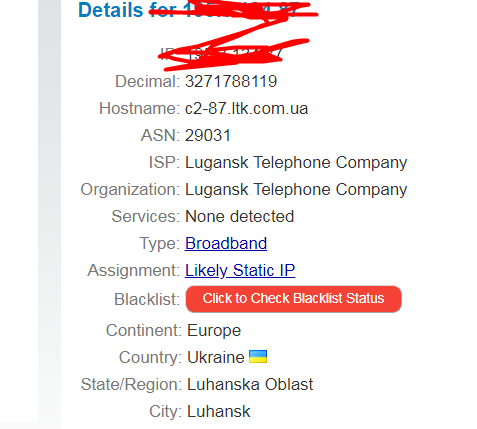Viewport: 477px width, 429px height.
Task: Click the Blacklist field label
Action: click(x=147, y=299)
